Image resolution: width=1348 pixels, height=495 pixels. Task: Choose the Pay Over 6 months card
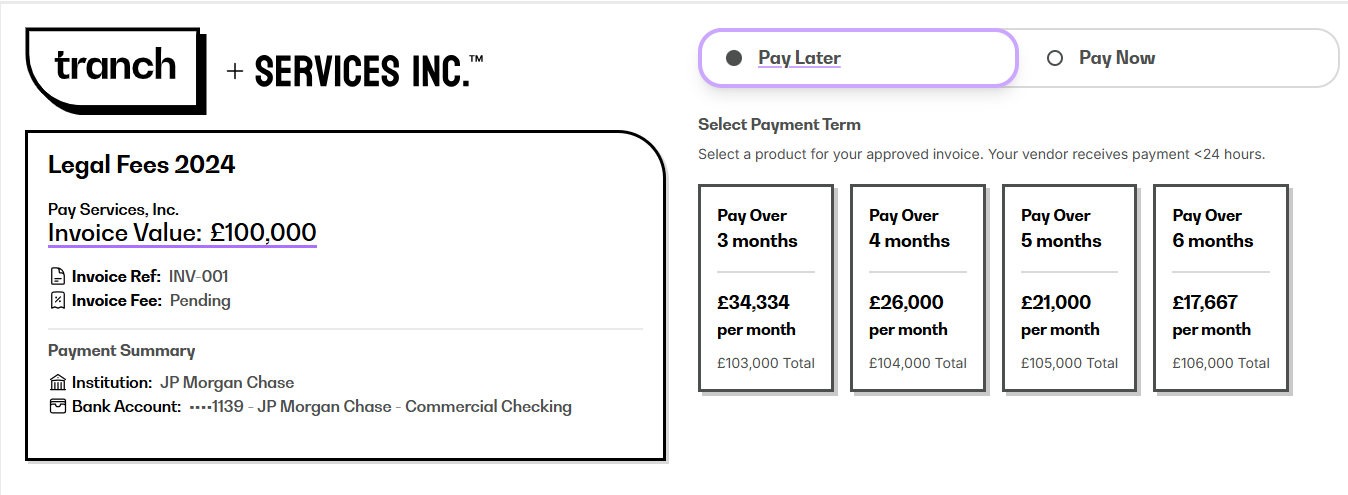pos(1221,288)
